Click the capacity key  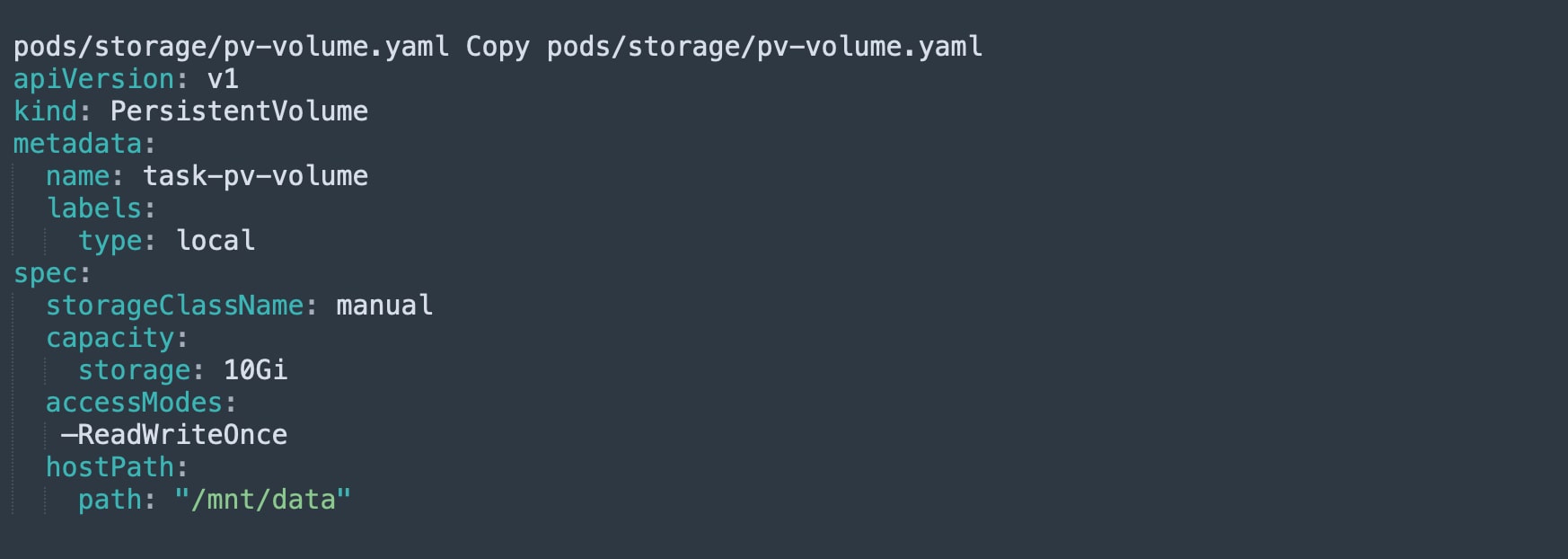pos(110,338)
